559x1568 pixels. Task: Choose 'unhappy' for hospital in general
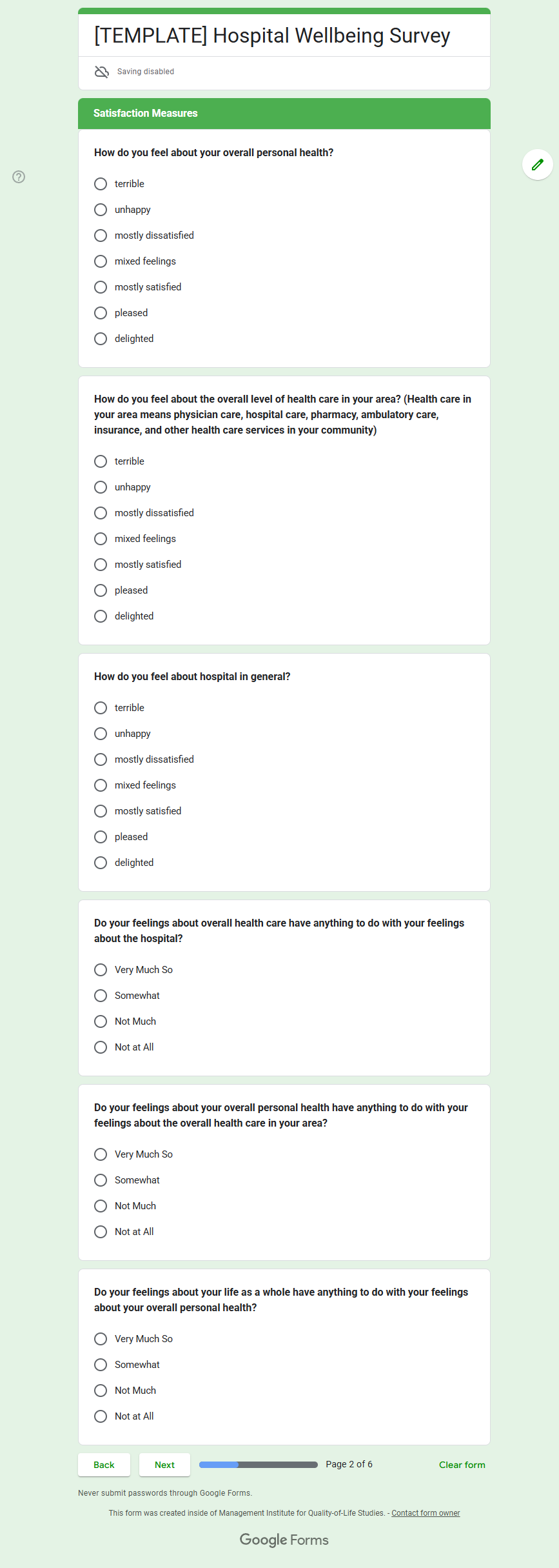(x=101, y=734)
